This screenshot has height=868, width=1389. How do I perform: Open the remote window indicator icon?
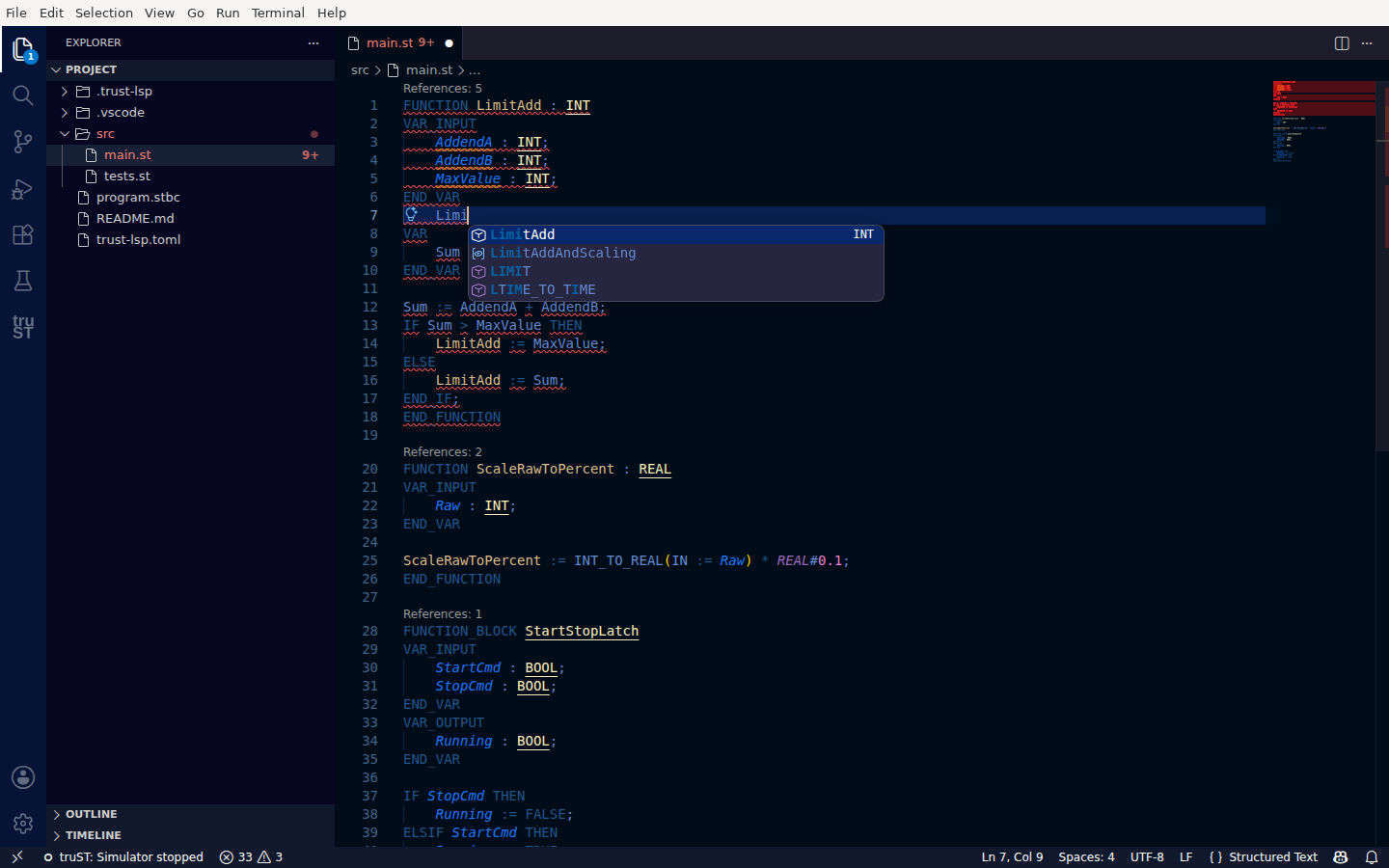tap(17, 856)
